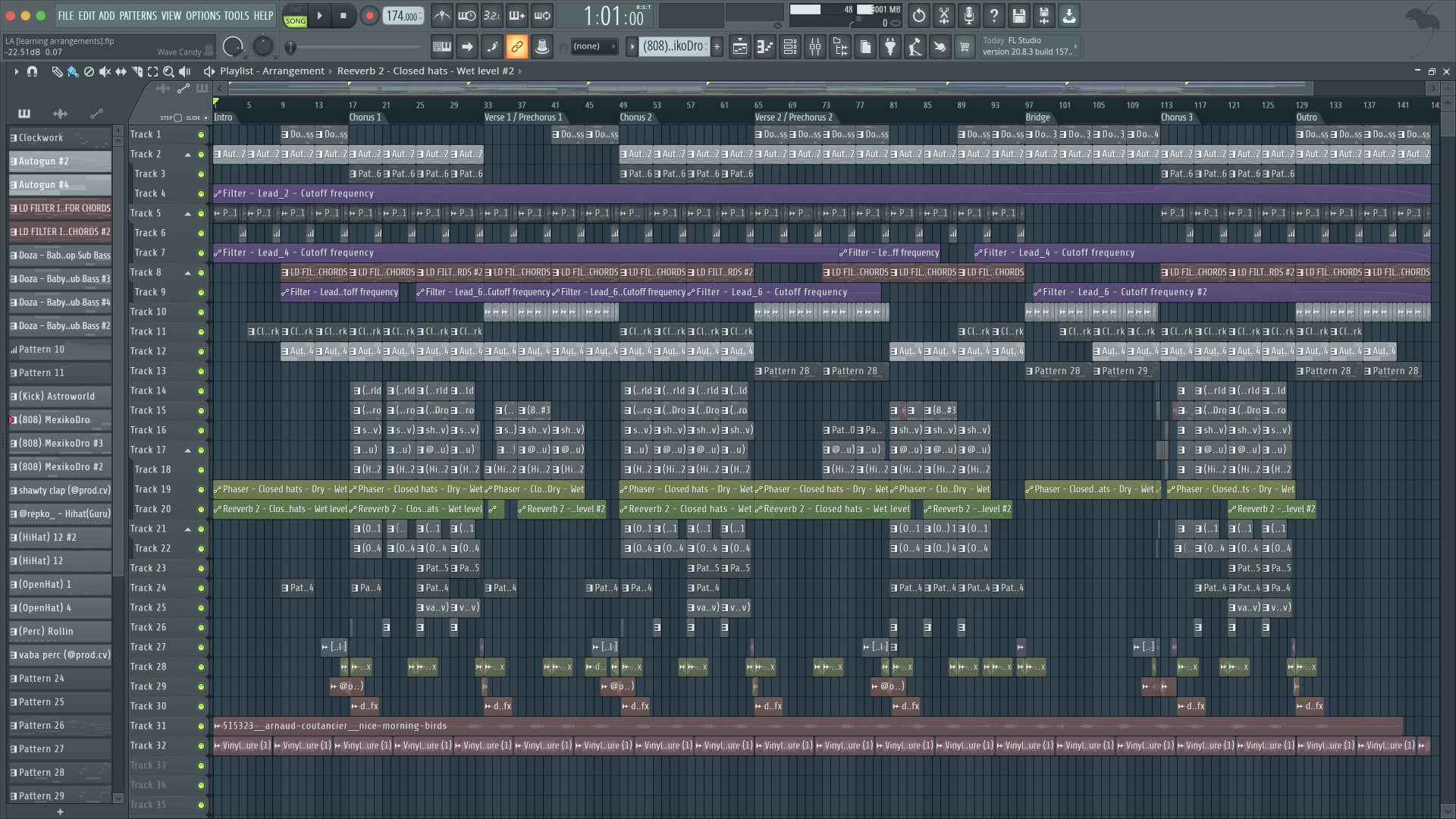This screenshot has width=1456, height=819.
Task: Click the song position slider handle
Action: click(290, 48)
